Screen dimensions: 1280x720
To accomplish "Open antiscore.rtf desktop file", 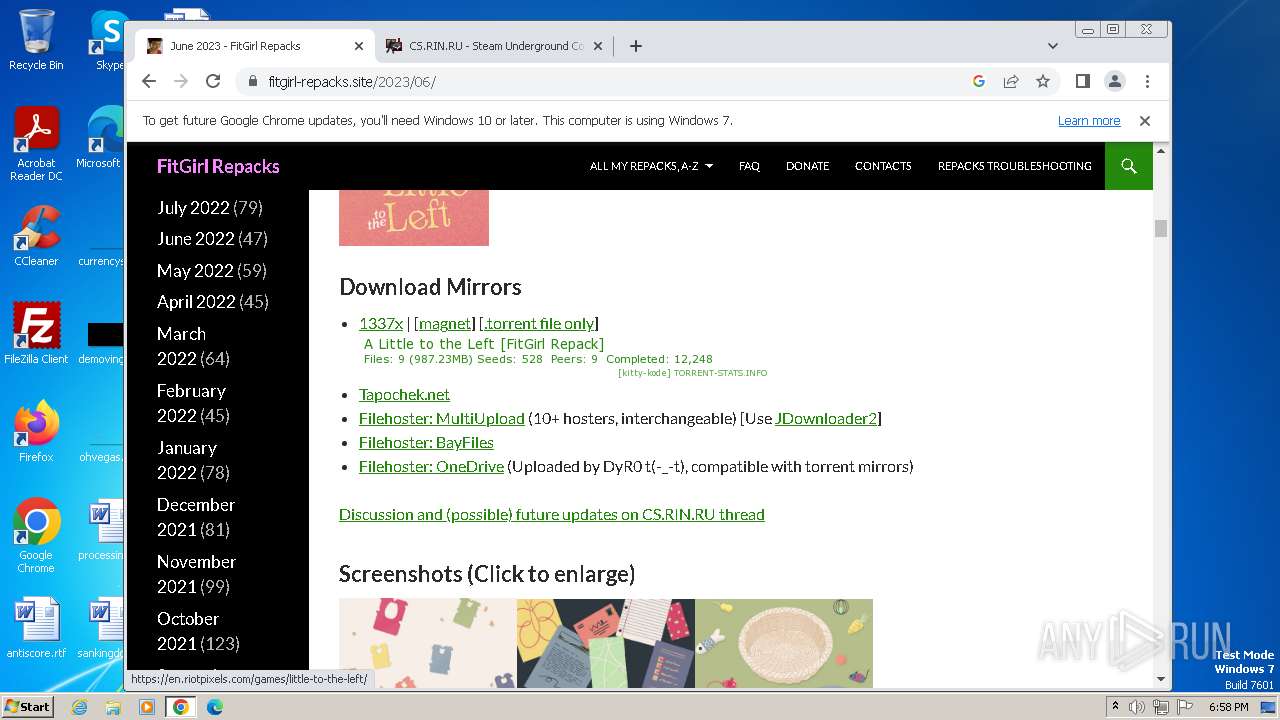I will (x=36, y=628).
